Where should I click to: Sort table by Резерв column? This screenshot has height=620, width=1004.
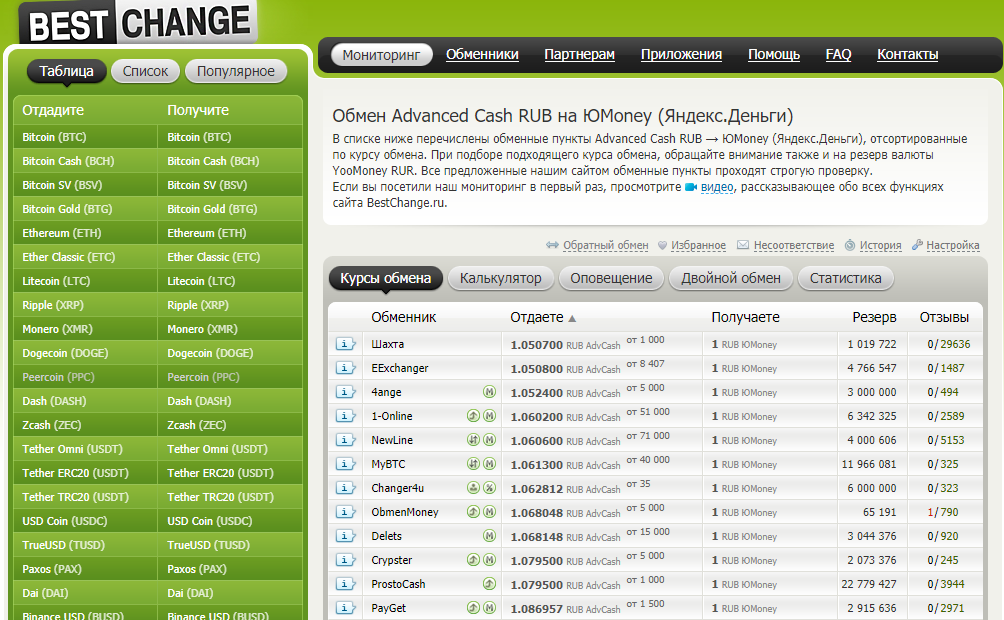[874, 317]
